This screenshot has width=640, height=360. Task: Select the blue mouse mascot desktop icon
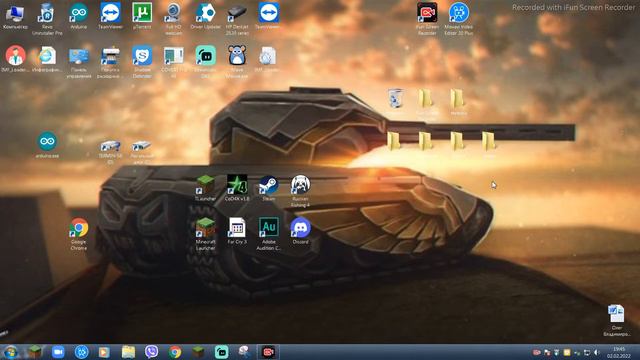click(237, 61)
